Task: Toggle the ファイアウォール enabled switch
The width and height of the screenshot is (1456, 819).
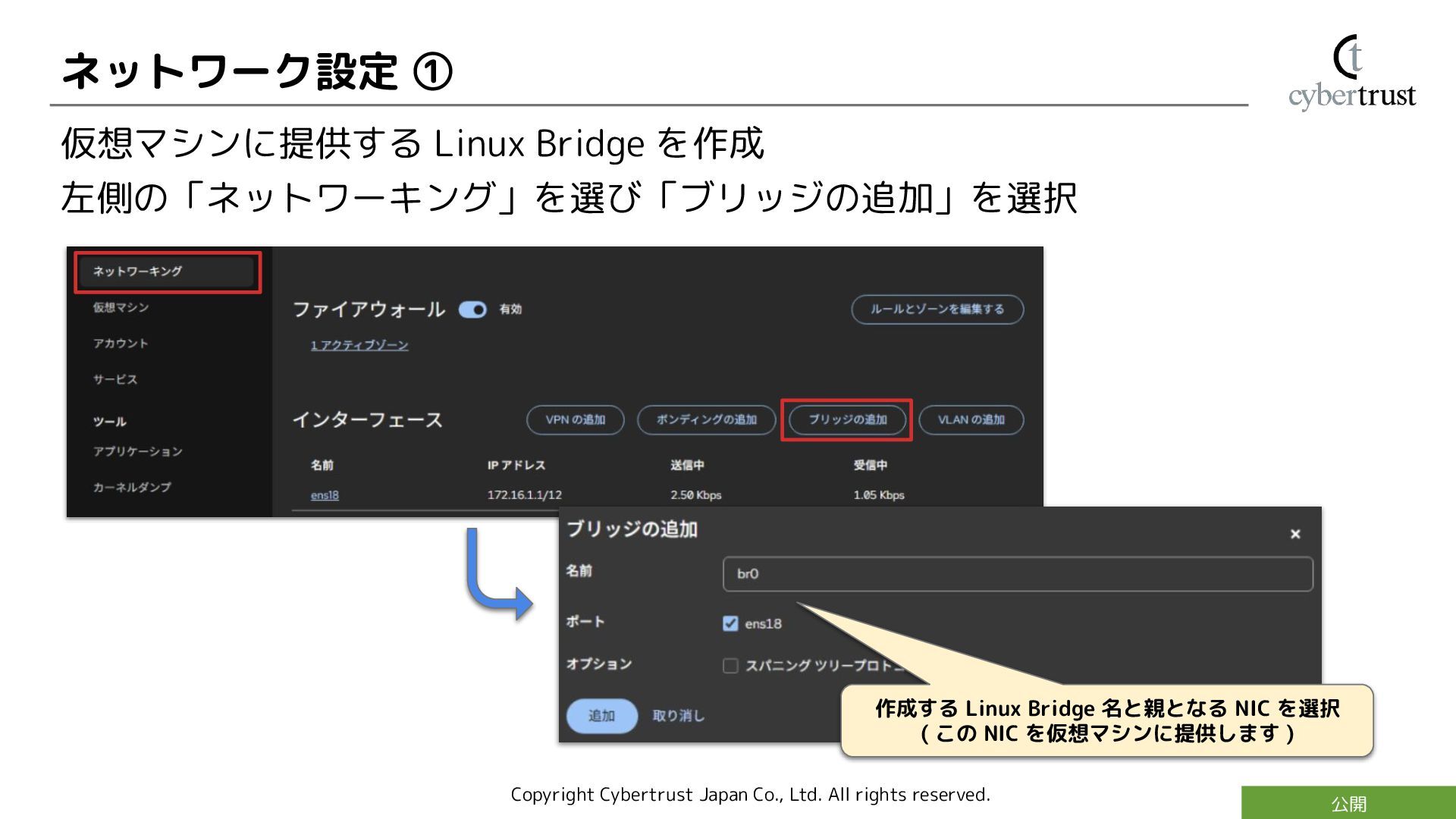Action: click(472, 309)
